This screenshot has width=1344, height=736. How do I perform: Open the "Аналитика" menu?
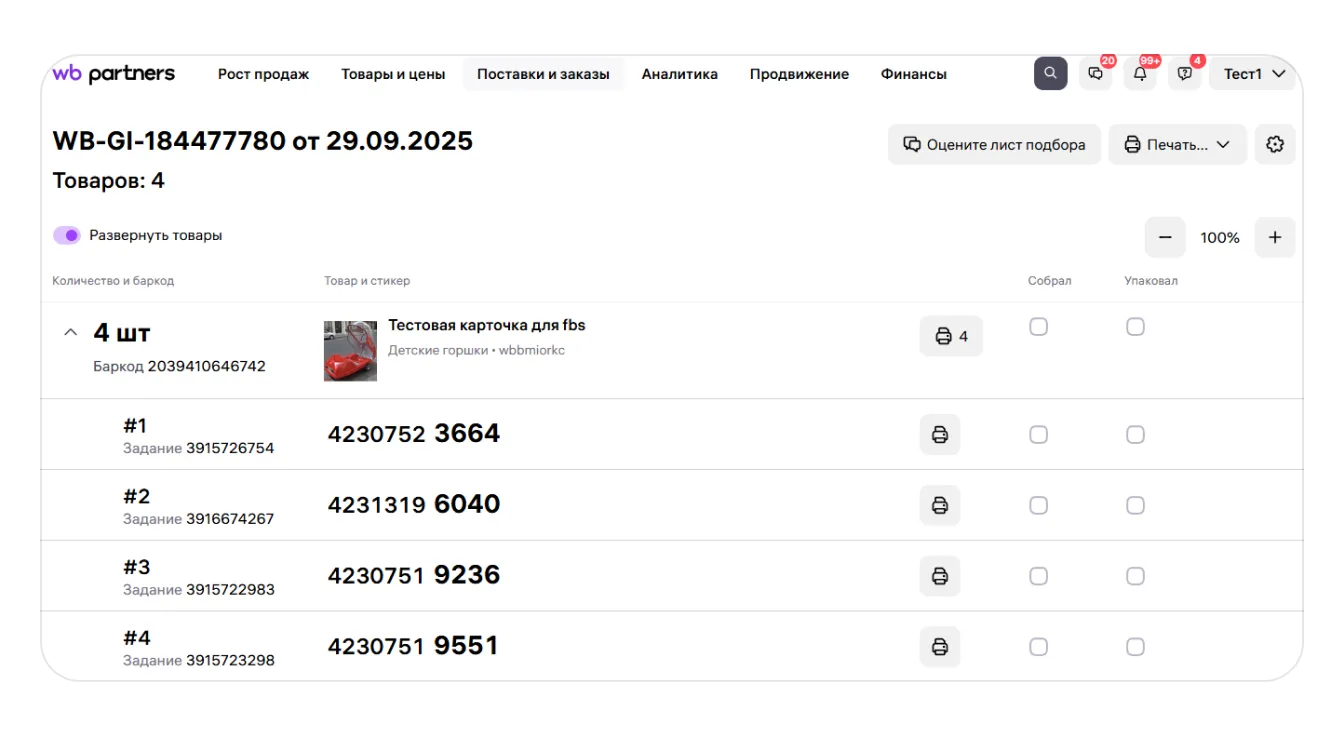[x=680, y=74]
